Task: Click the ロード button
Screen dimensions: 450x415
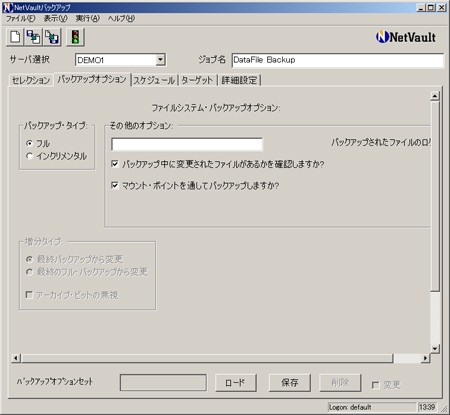Action: coord(236,383)
